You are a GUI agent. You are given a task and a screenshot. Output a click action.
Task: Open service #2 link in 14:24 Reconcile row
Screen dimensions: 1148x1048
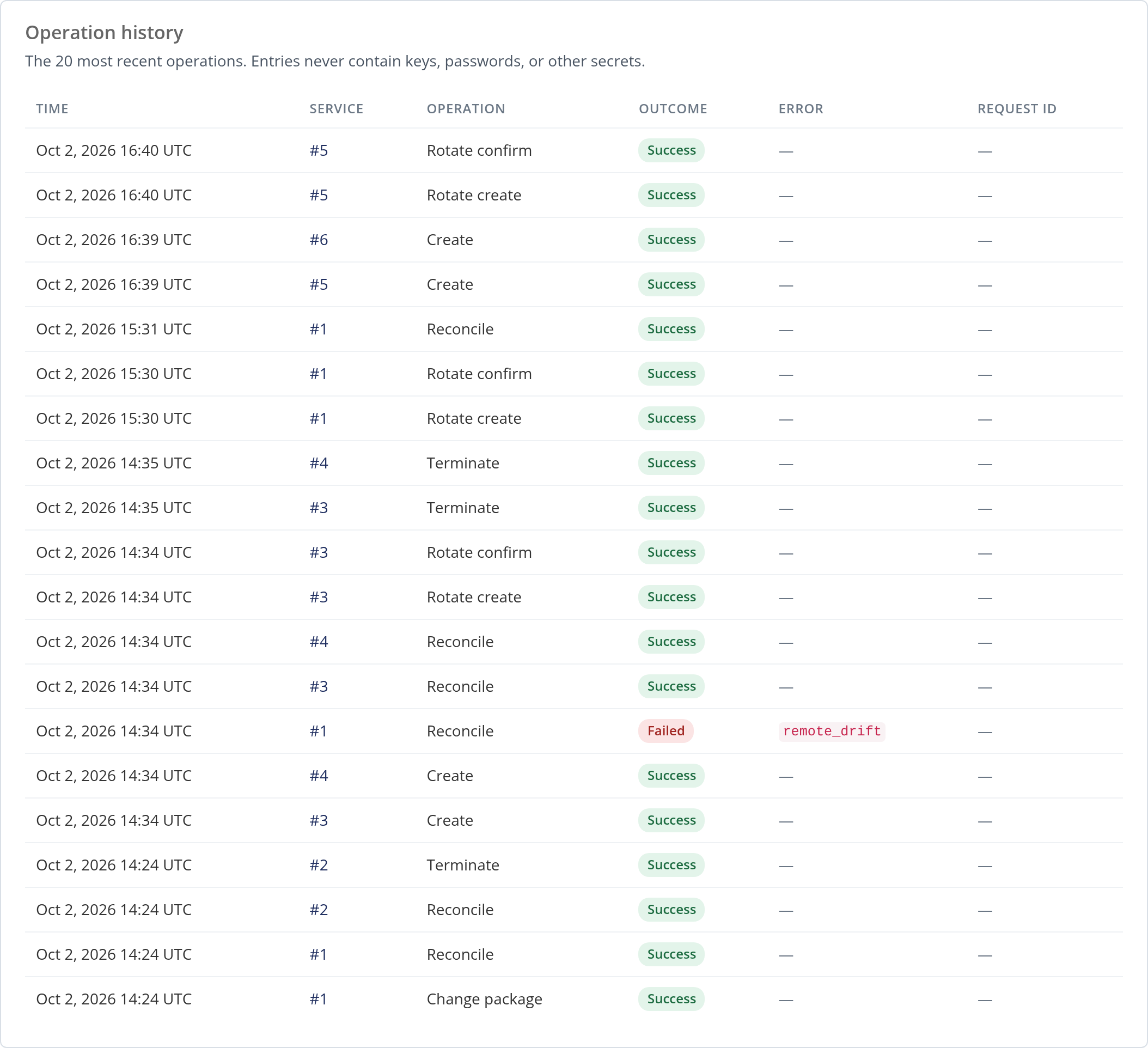click(x=319, y=910)
